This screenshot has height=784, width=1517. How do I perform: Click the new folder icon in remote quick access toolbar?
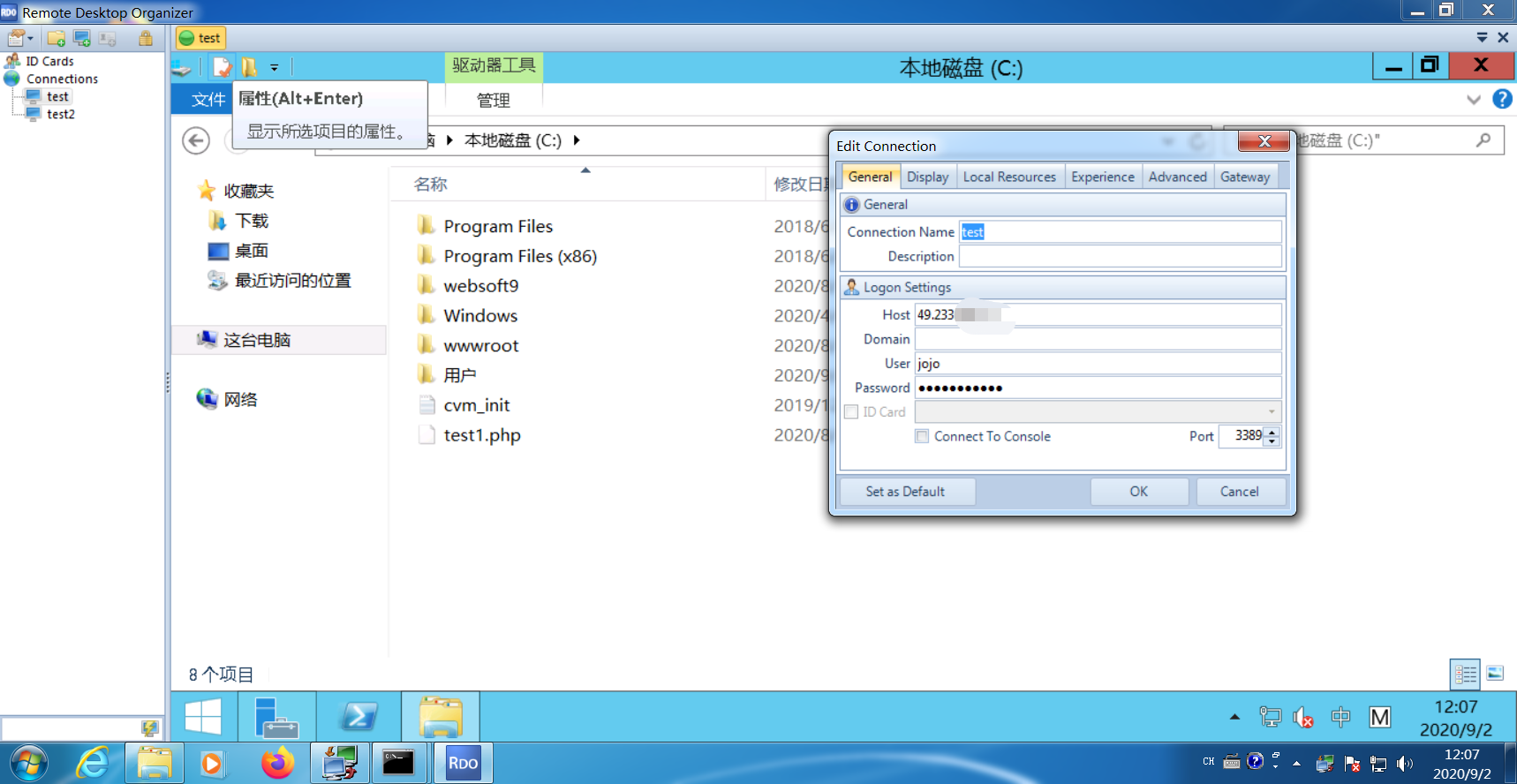pos(249,67)
